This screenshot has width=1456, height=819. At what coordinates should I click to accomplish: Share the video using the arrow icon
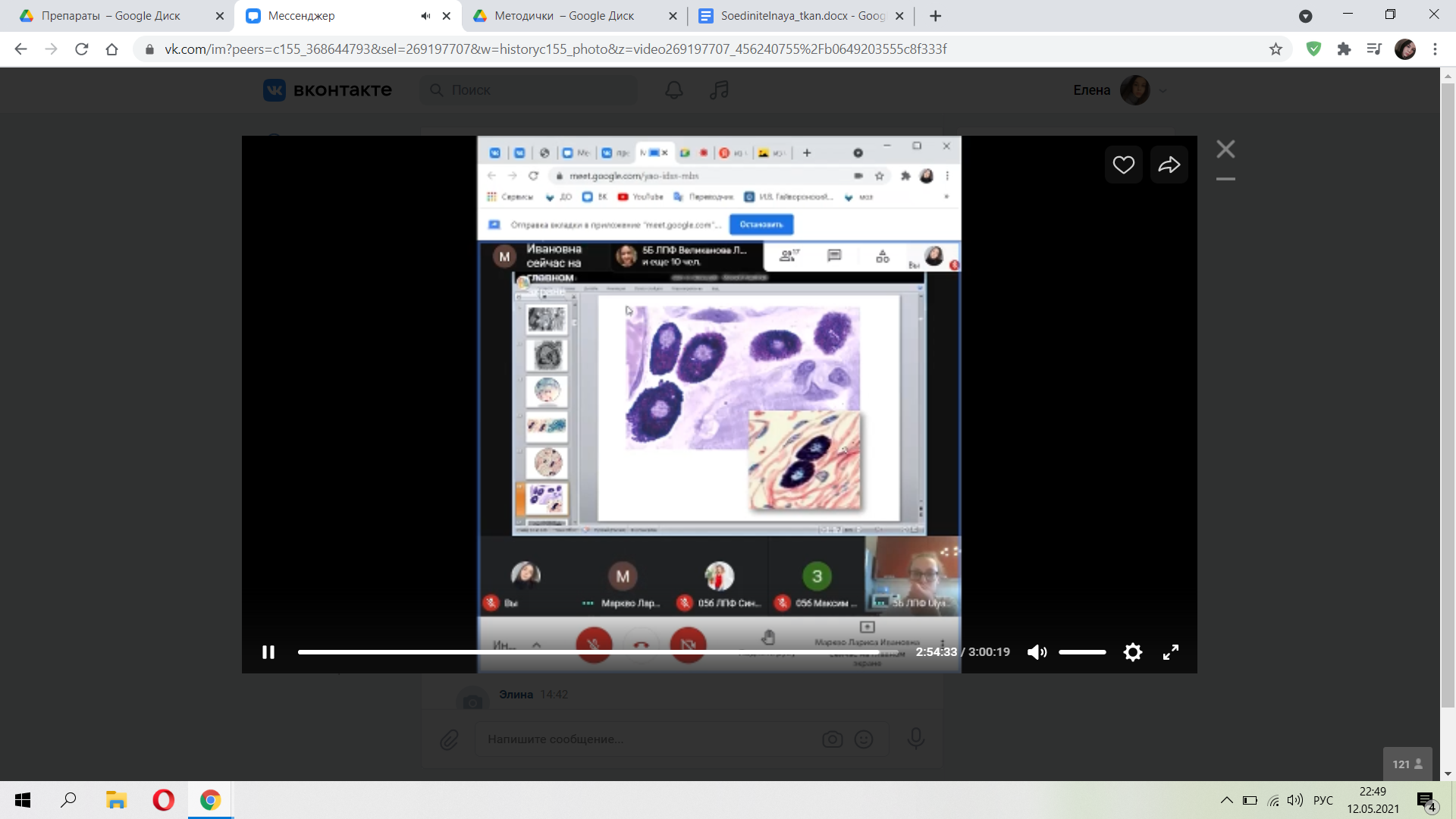pos(1169,165)
